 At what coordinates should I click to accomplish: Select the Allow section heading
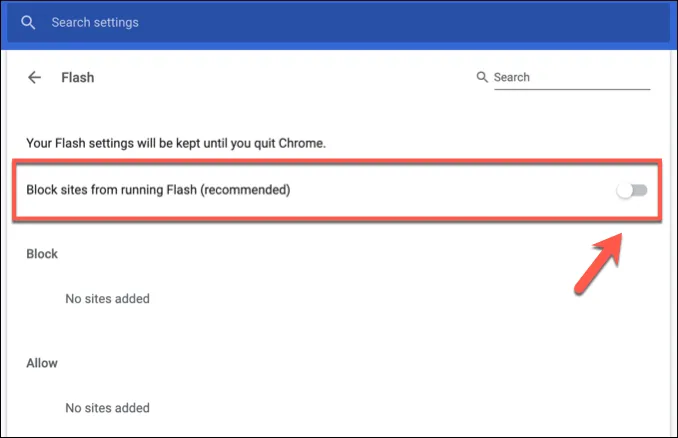click(x=42, y=363)
